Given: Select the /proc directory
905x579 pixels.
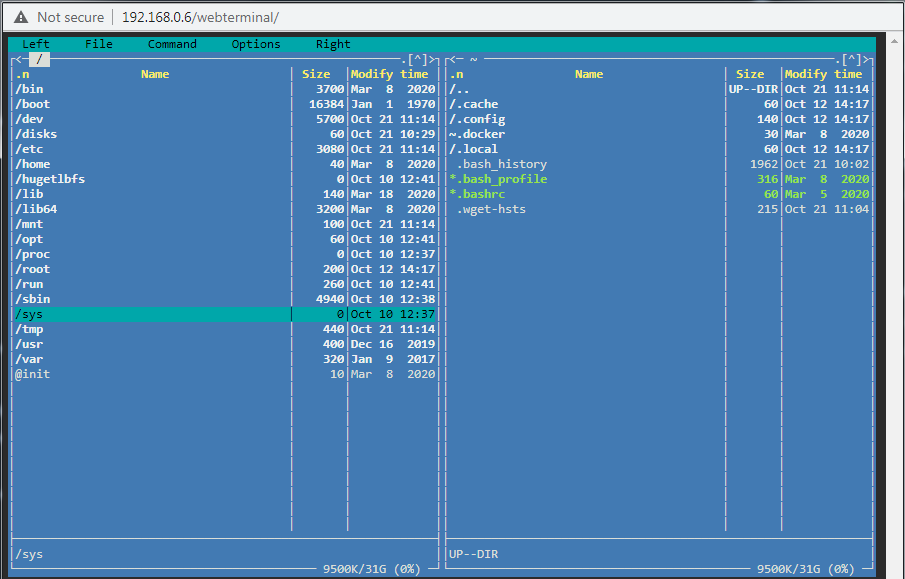Looking at the screenshot, I should (225, 254).
